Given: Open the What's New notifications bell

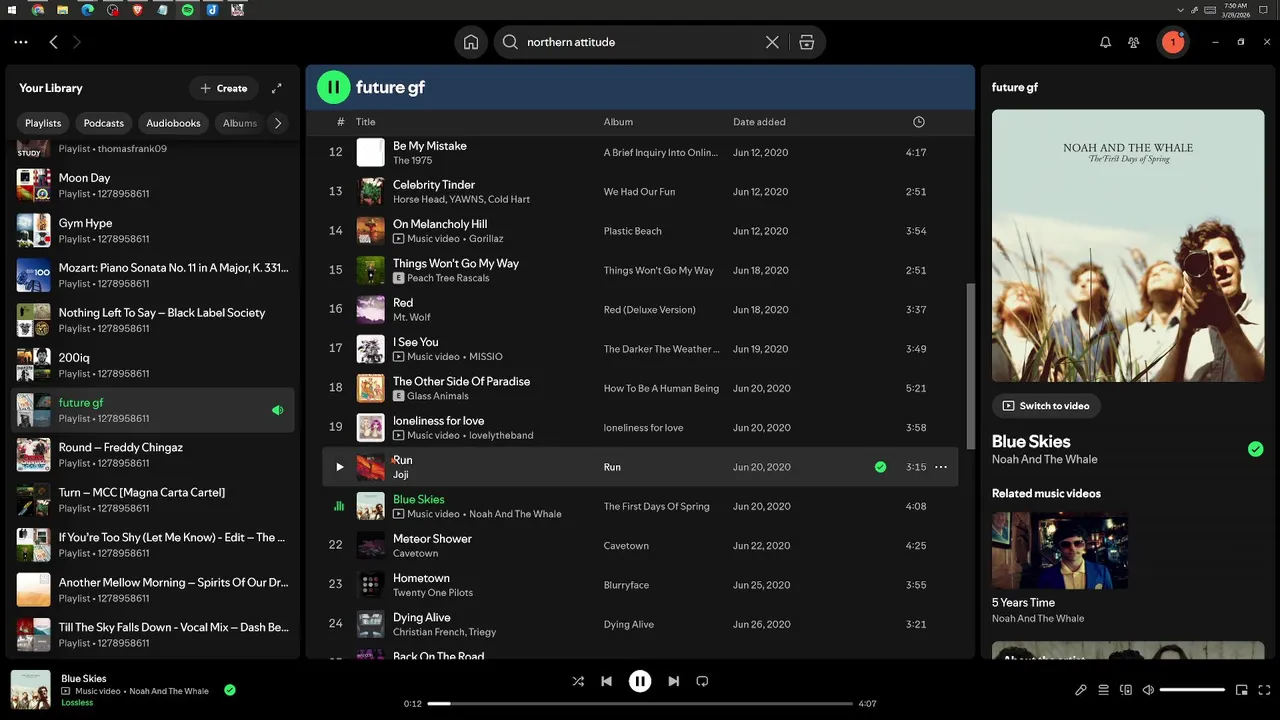Looking at the screenshot, I should (x=1105, y=42).
